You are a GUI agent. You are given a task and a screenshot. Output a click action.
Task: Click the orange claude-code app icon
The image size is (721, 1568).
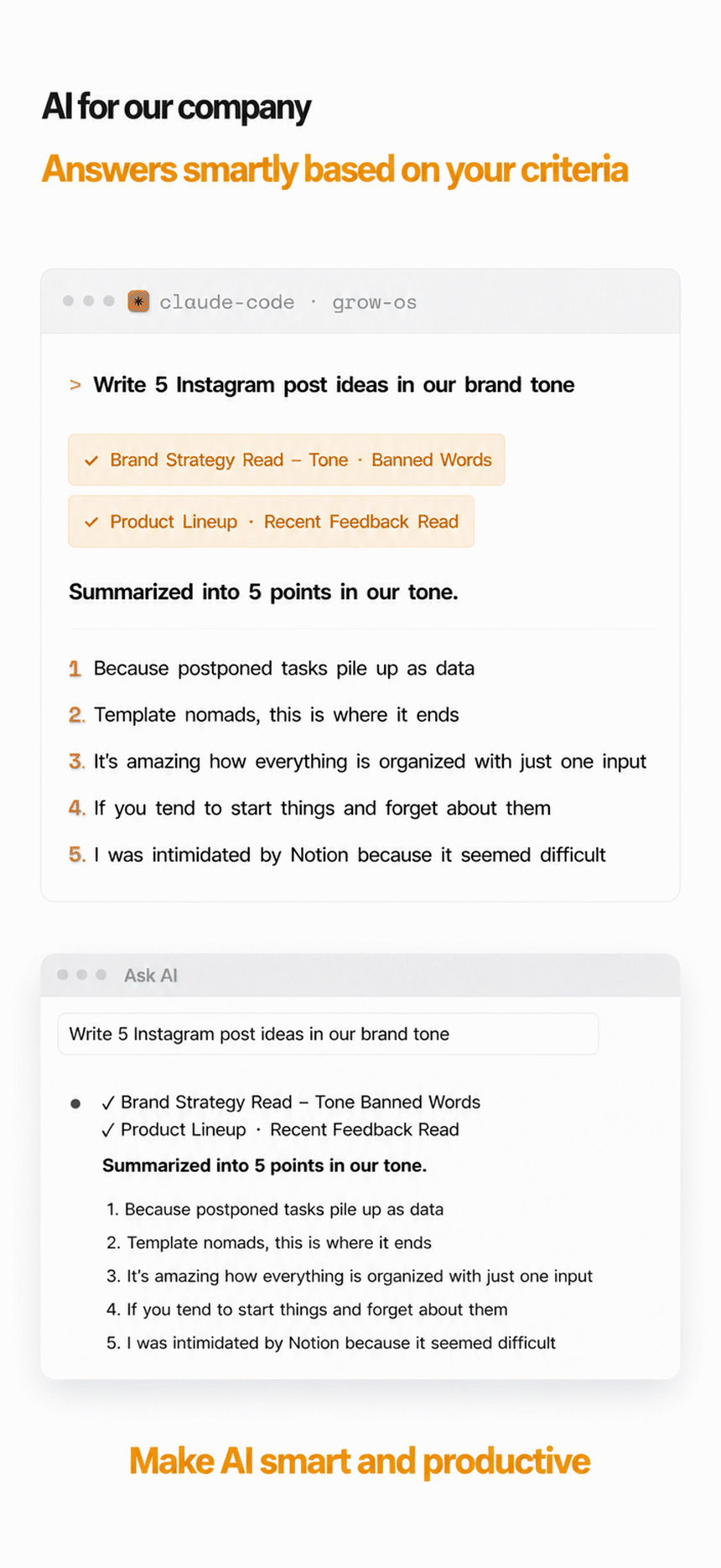pos(139,301)
